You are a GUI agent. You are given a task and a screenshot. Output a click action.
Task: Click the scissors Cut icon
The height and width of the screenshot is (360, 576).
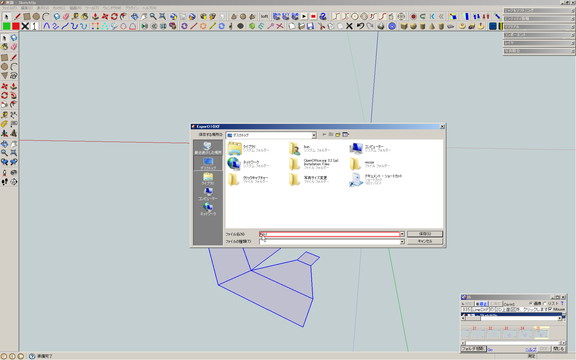321,26
